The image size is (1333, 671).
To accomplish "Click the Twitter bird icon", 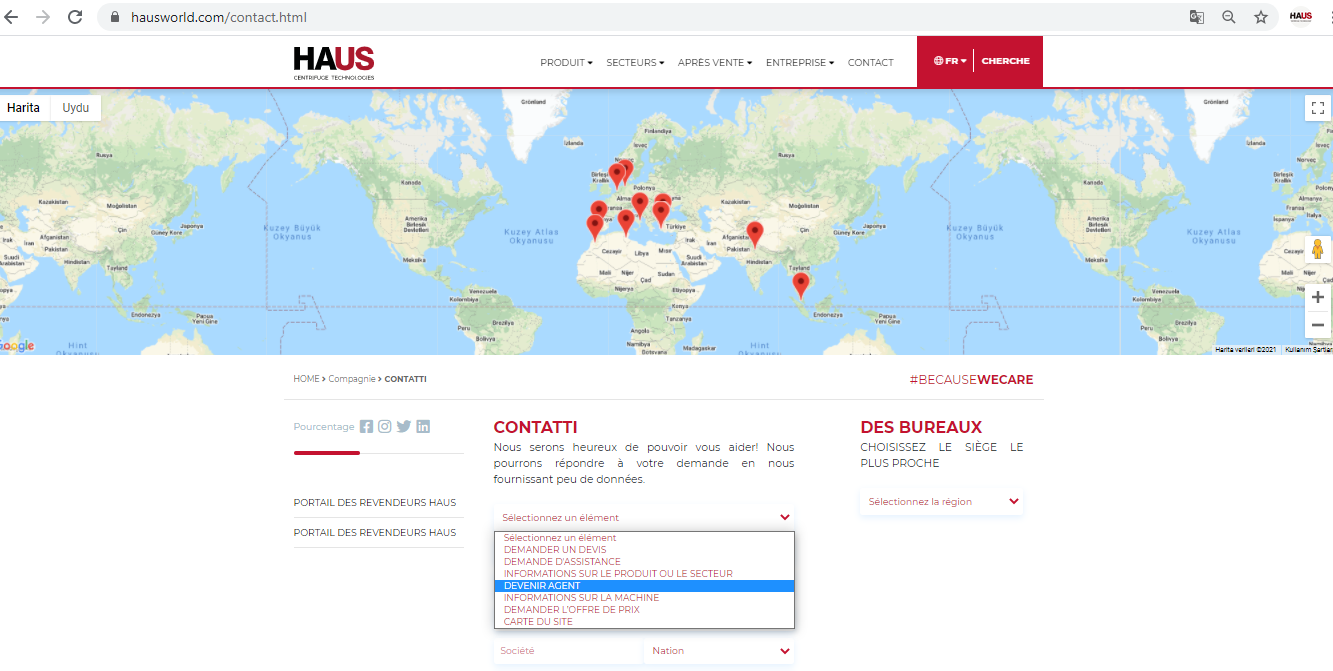I will click(404, 426).
